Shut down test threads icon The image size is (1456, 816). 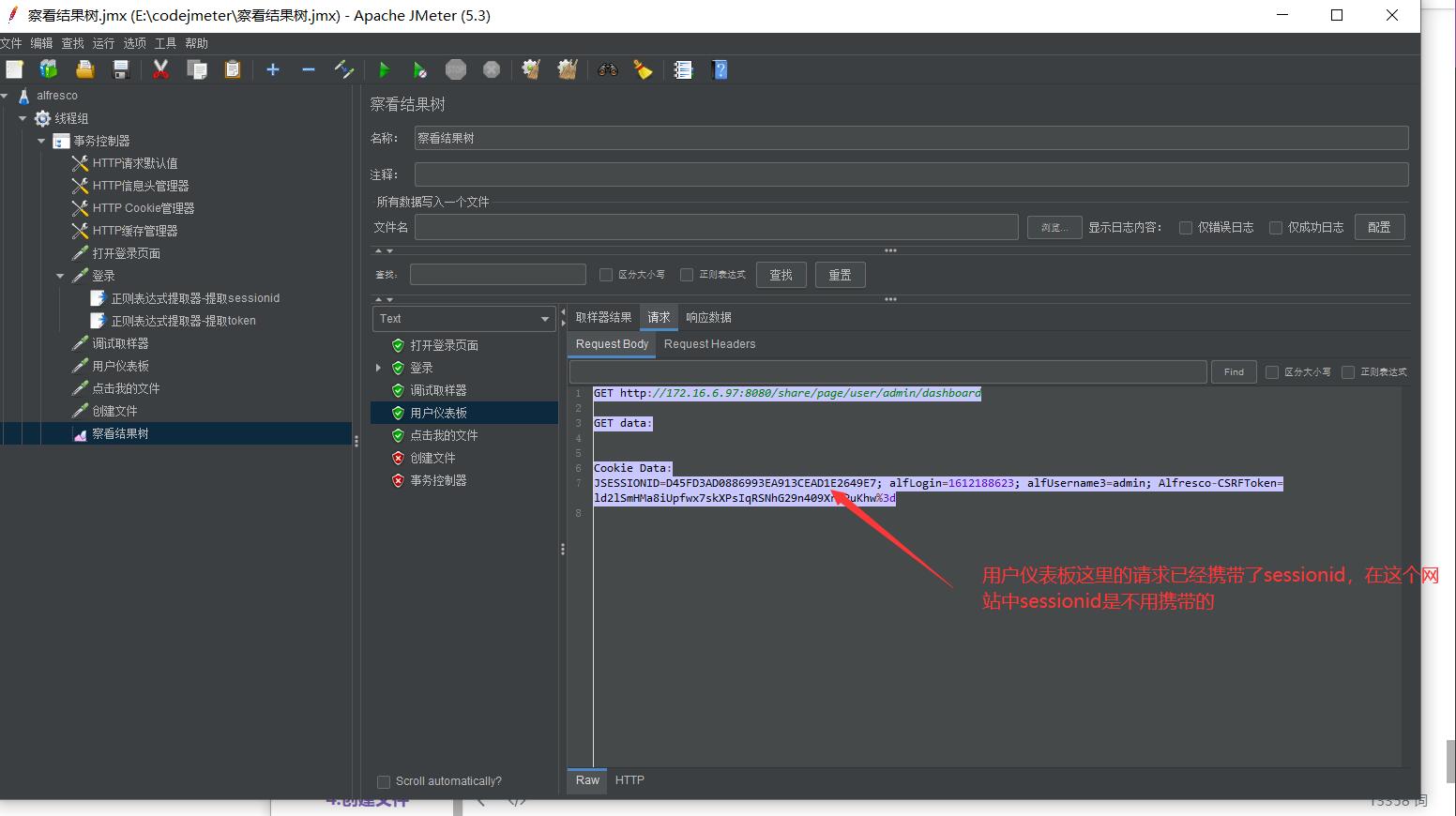492,69
